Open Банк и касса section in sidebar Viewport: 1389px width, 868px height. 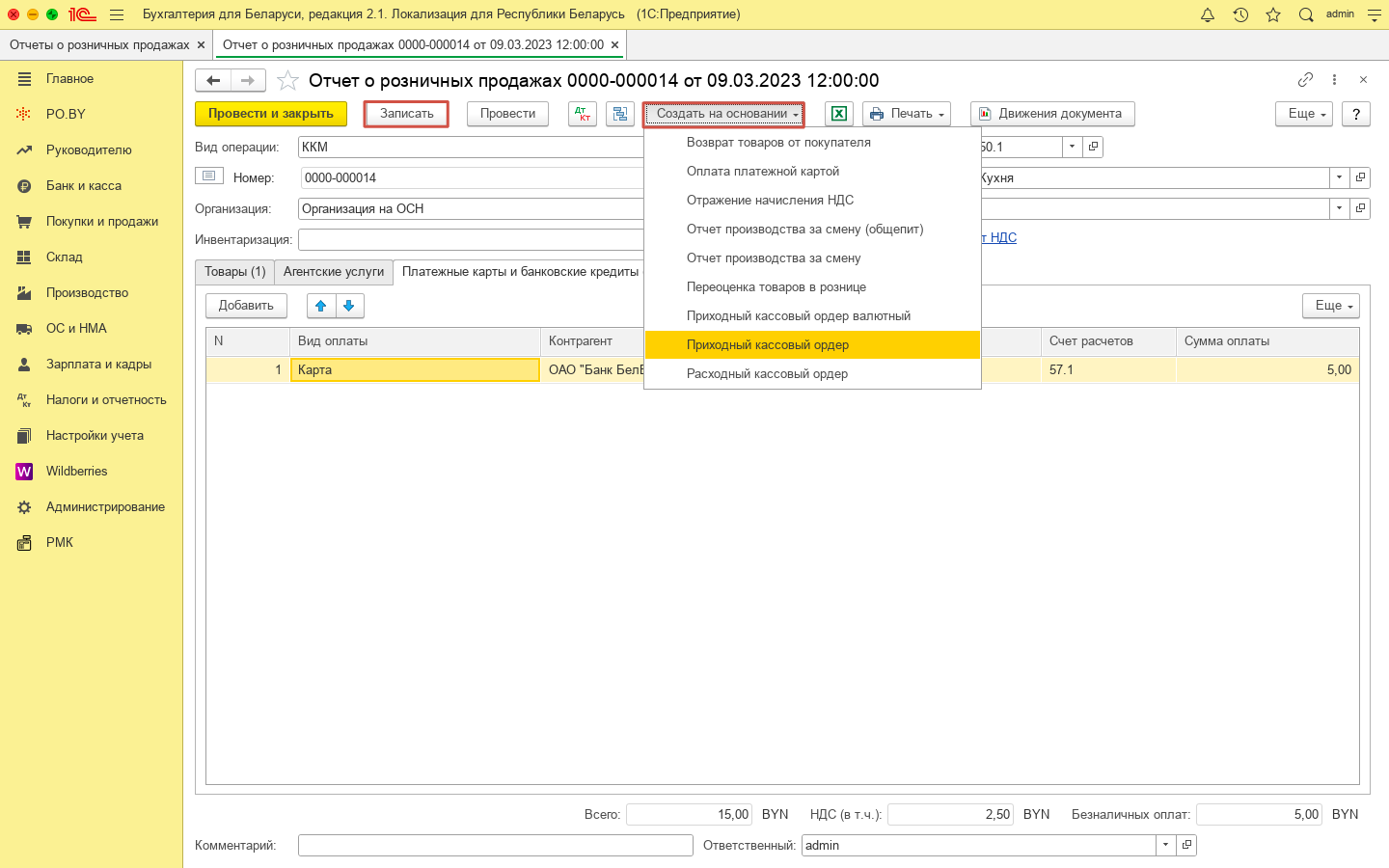pos(84,185)
